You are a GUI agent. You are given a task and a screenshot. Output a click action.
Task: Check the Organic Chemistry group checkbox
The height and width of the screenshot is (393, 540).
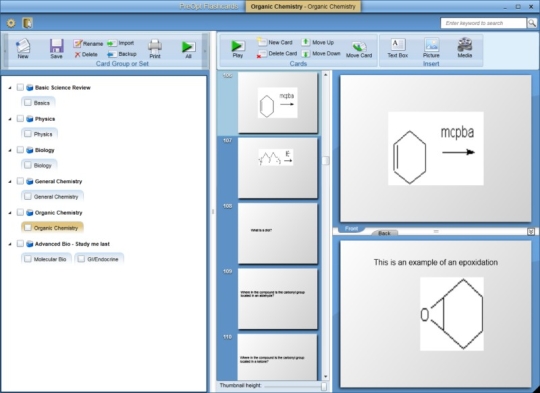[20, 212]
